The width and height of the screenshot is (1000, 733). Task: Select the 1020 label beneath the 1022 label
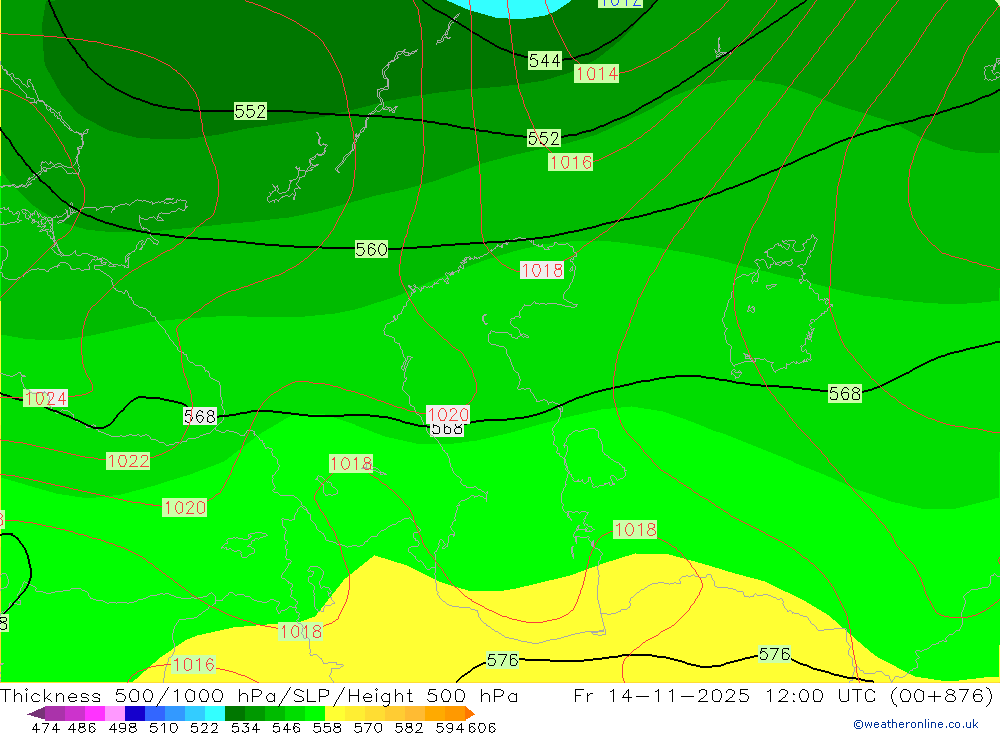click(184, 508)
